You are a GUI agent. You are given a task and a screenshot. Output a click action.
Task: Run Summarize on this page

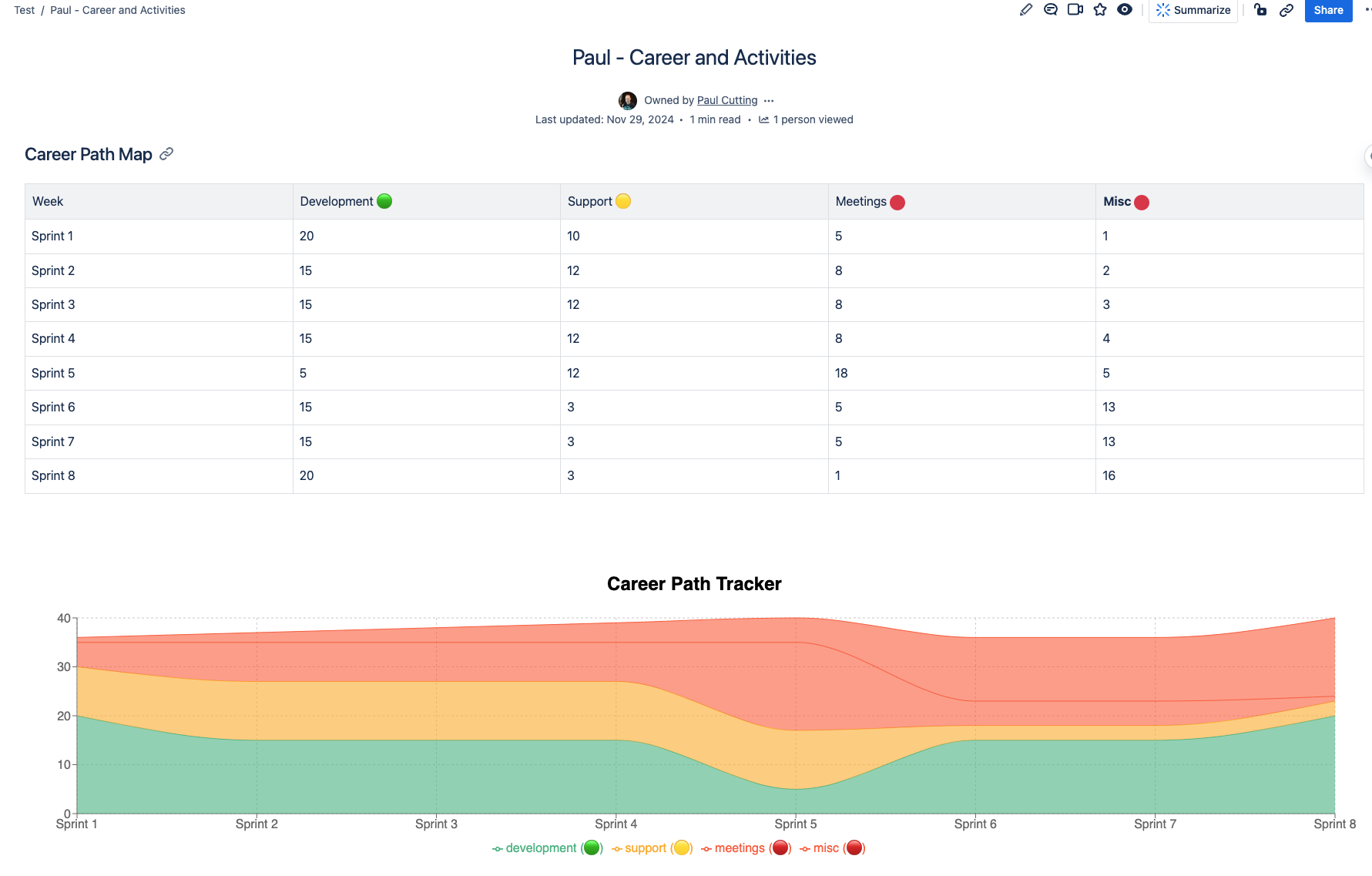tap(1193, 10)
